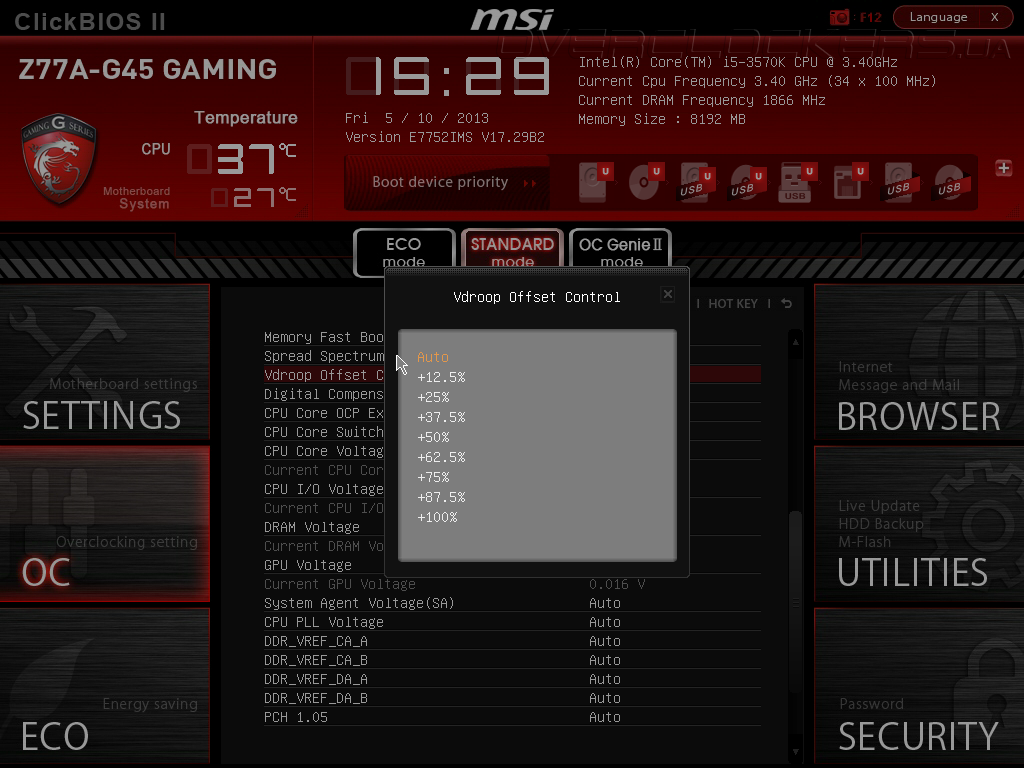Click the Vdroop Offset Control highlighted row
The height and width of the screenshot is (768, 1024).
coord(324,376)
